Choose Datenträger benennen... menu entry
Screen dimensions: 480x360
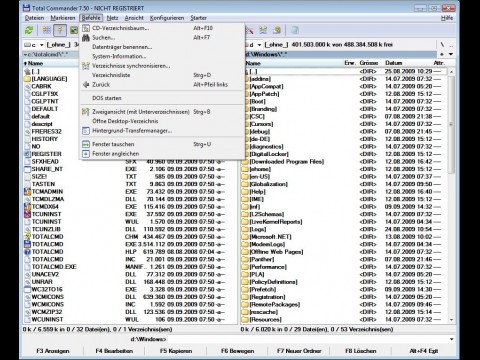point(162,47)
